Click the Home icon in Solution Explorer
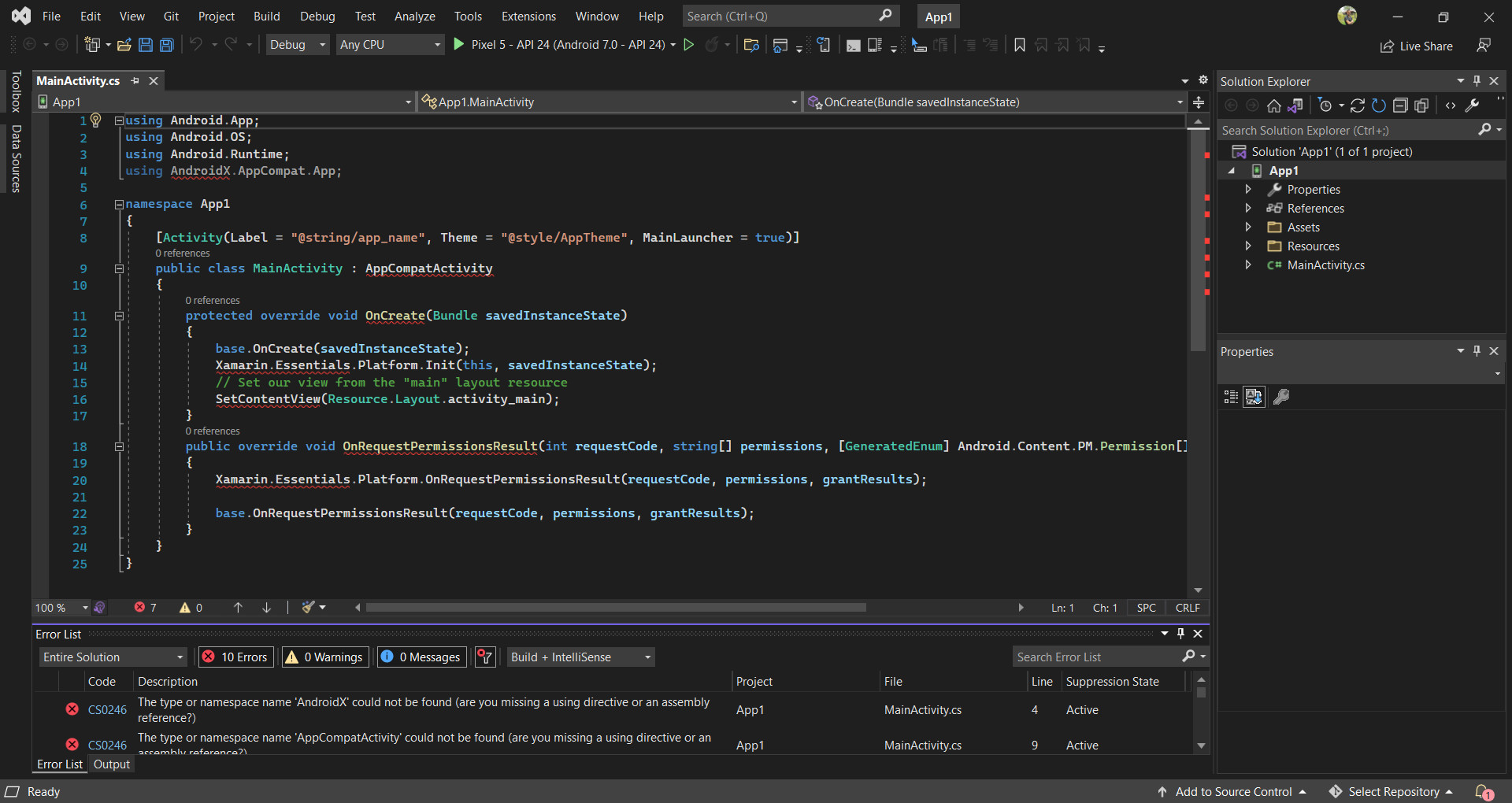The image size is (1512, 803). point(1273,105)
